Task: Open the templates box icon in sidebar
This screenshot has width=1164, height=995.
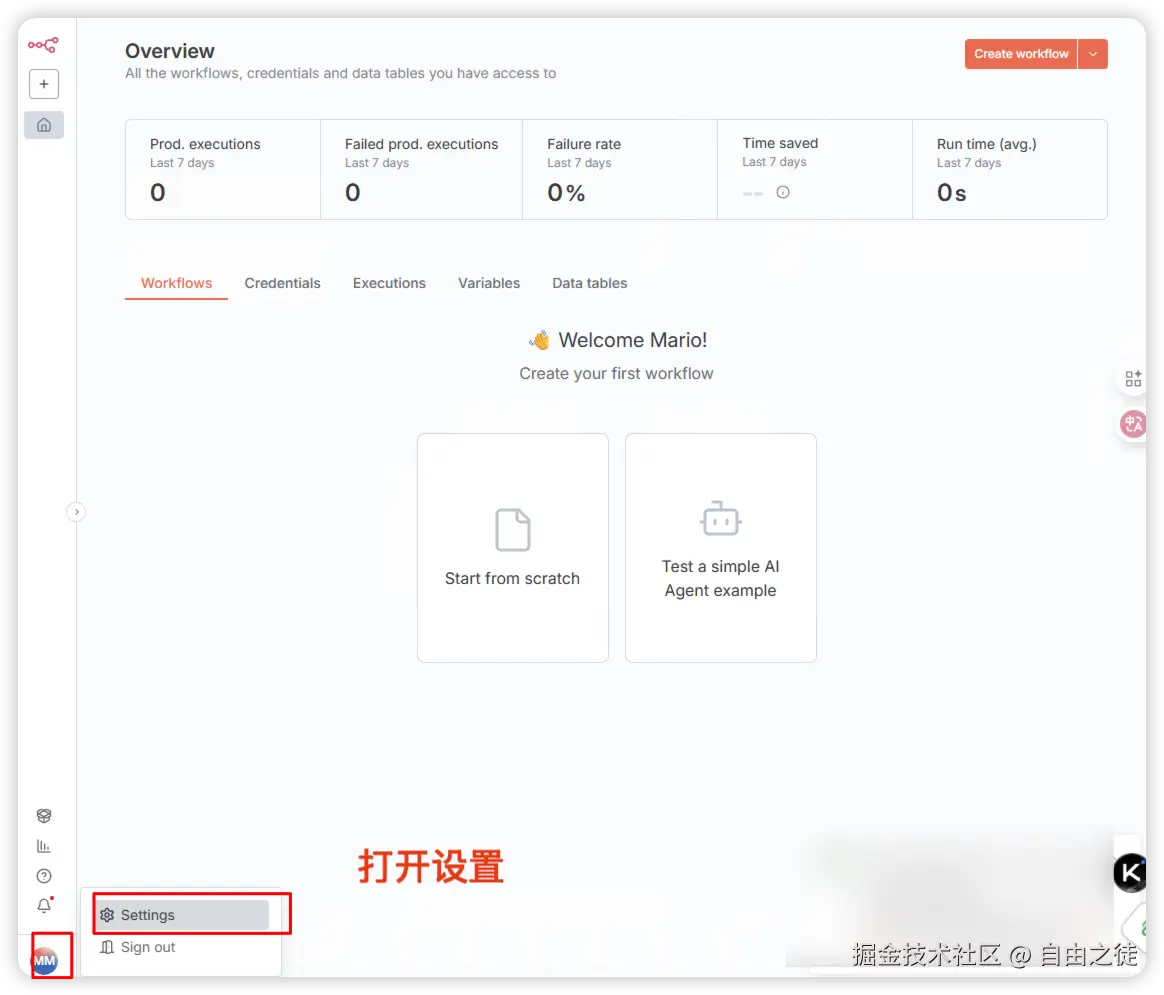Action: click(44, 816)
